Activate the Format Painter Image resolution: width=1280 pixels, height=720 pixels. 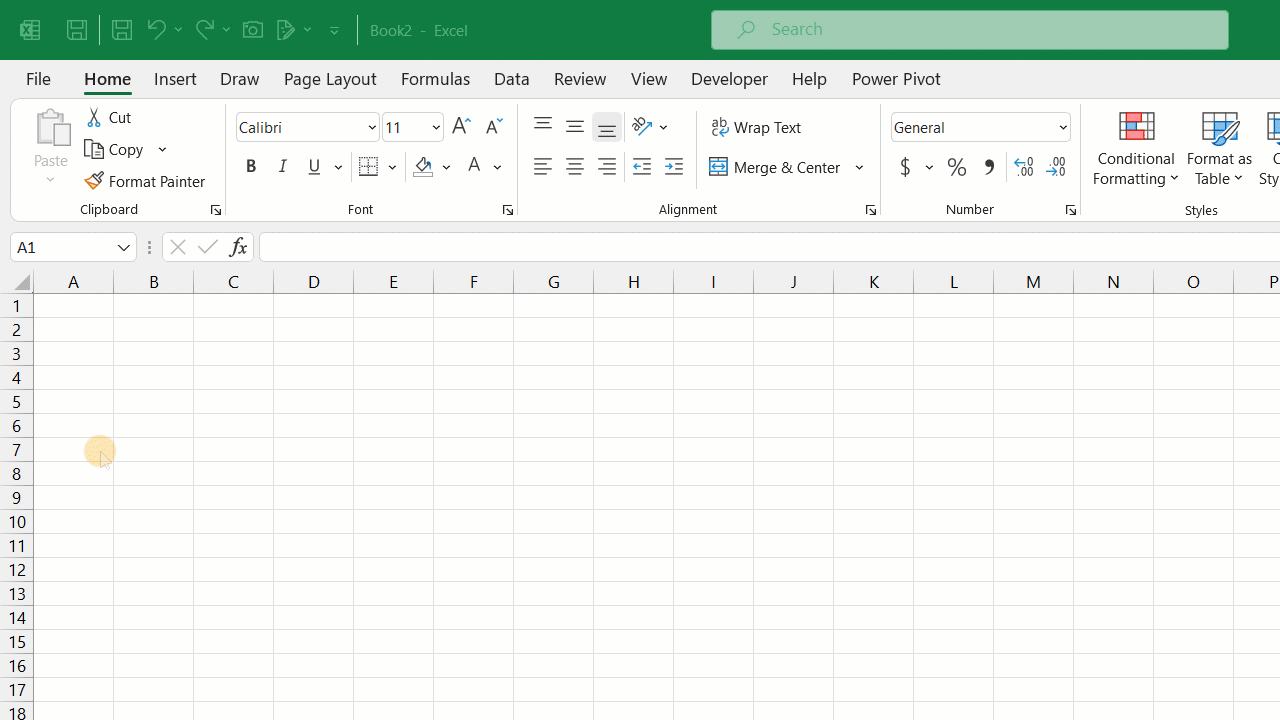[x=146, y=181]
